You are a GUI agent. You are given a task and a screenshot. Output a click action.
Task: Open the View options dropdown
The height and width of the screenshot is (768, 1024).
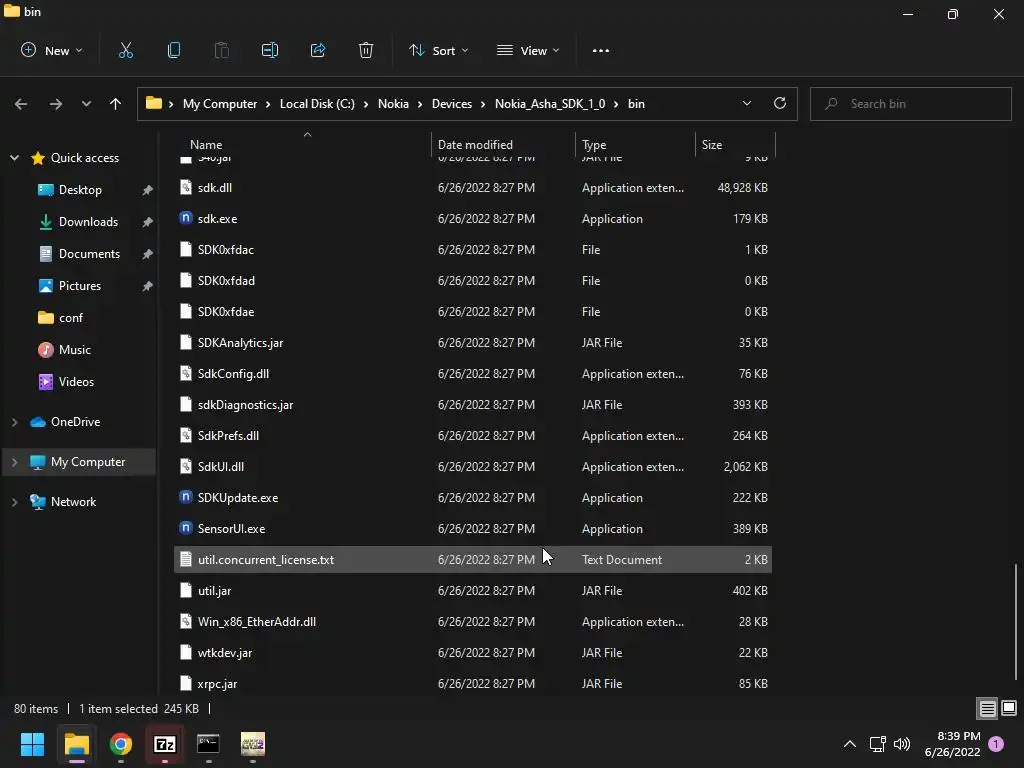tap(528, 50)
